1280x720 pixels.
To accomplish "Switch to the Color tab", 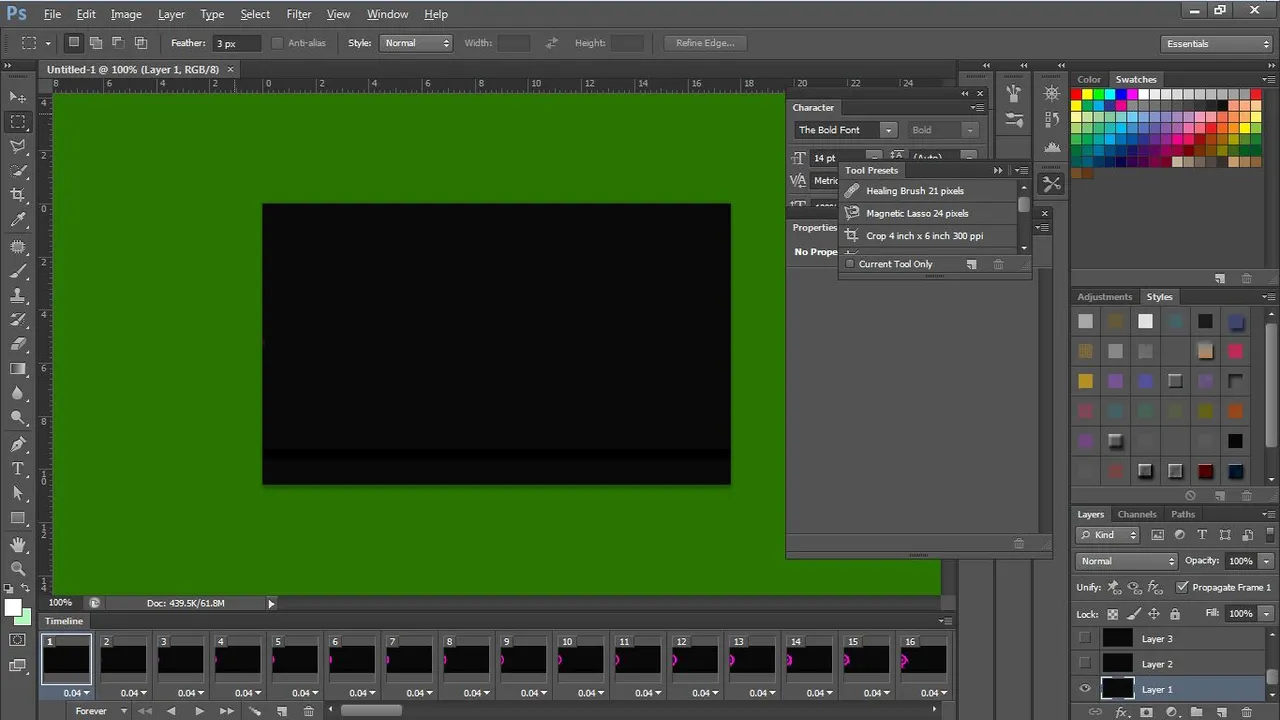I will (1089, 79).
